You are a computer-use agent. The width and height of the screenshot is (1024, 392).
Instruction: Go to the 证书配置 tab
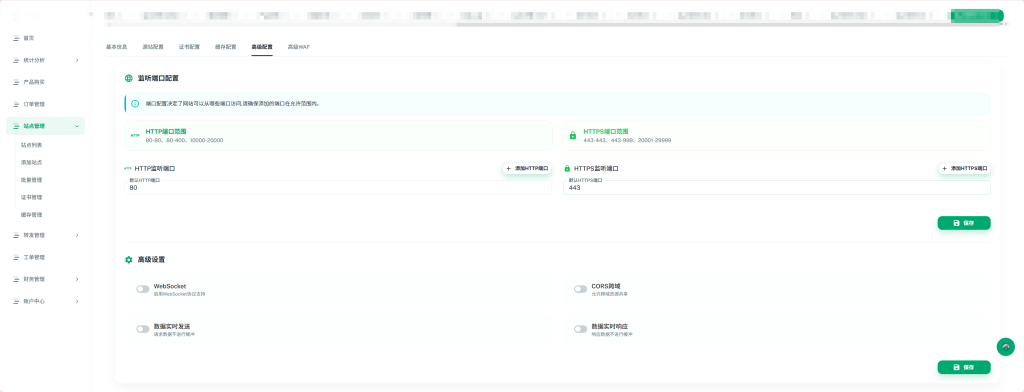189,47
